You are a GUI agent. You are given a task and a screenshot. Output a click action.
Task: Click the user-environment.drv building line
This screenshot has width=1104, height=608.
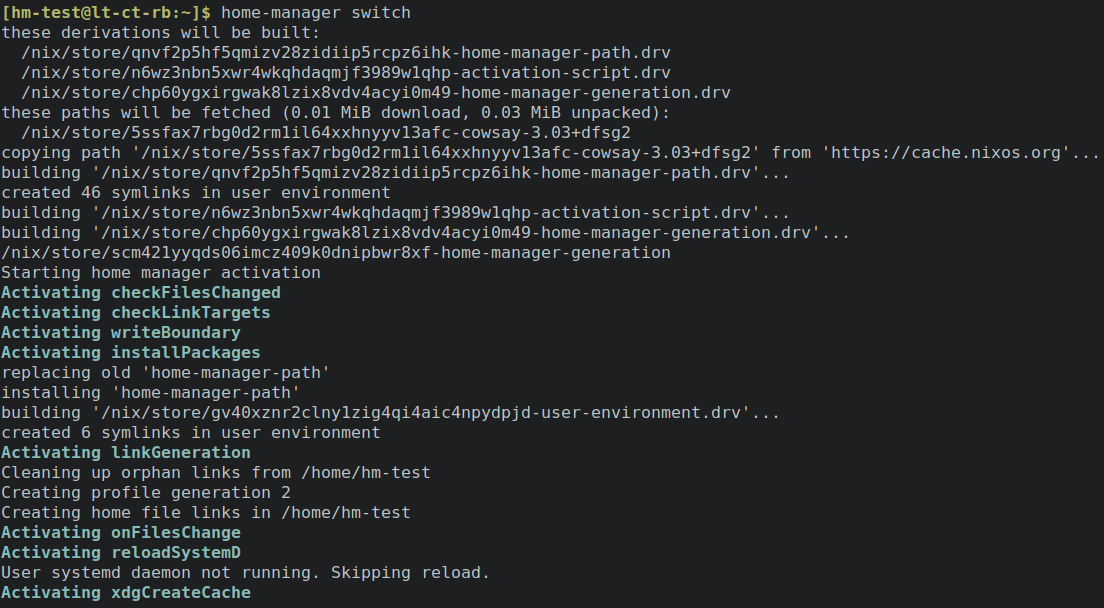click(x=390, y=413)
